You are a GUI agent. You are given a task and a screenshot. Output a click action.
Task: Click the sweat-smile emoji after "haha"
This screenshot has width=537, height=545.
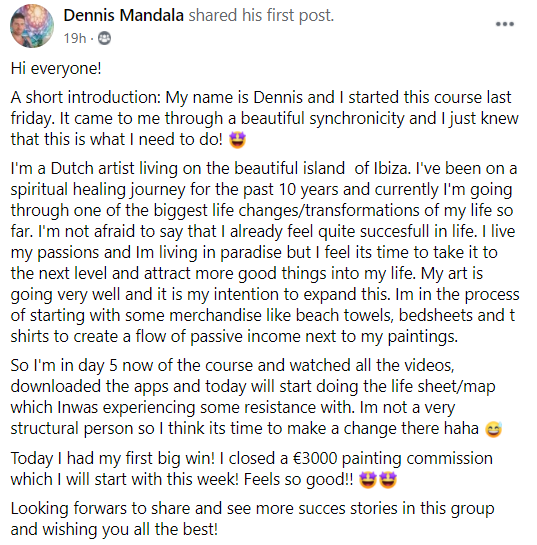pyautogui.click(x=493, y=429)
